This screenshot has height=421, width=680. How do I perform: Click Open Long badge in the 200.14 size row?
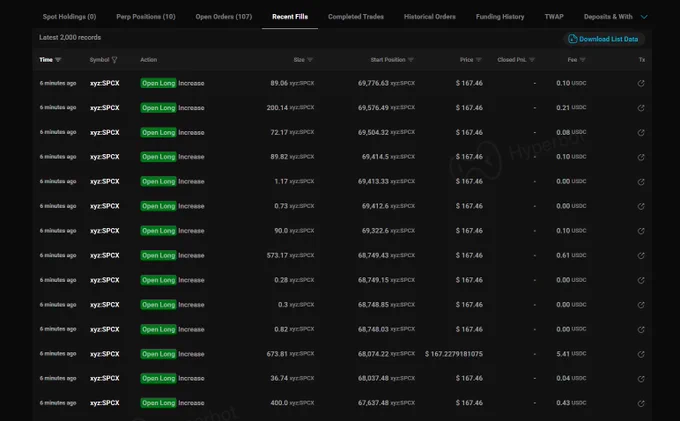tap(158, 108)
